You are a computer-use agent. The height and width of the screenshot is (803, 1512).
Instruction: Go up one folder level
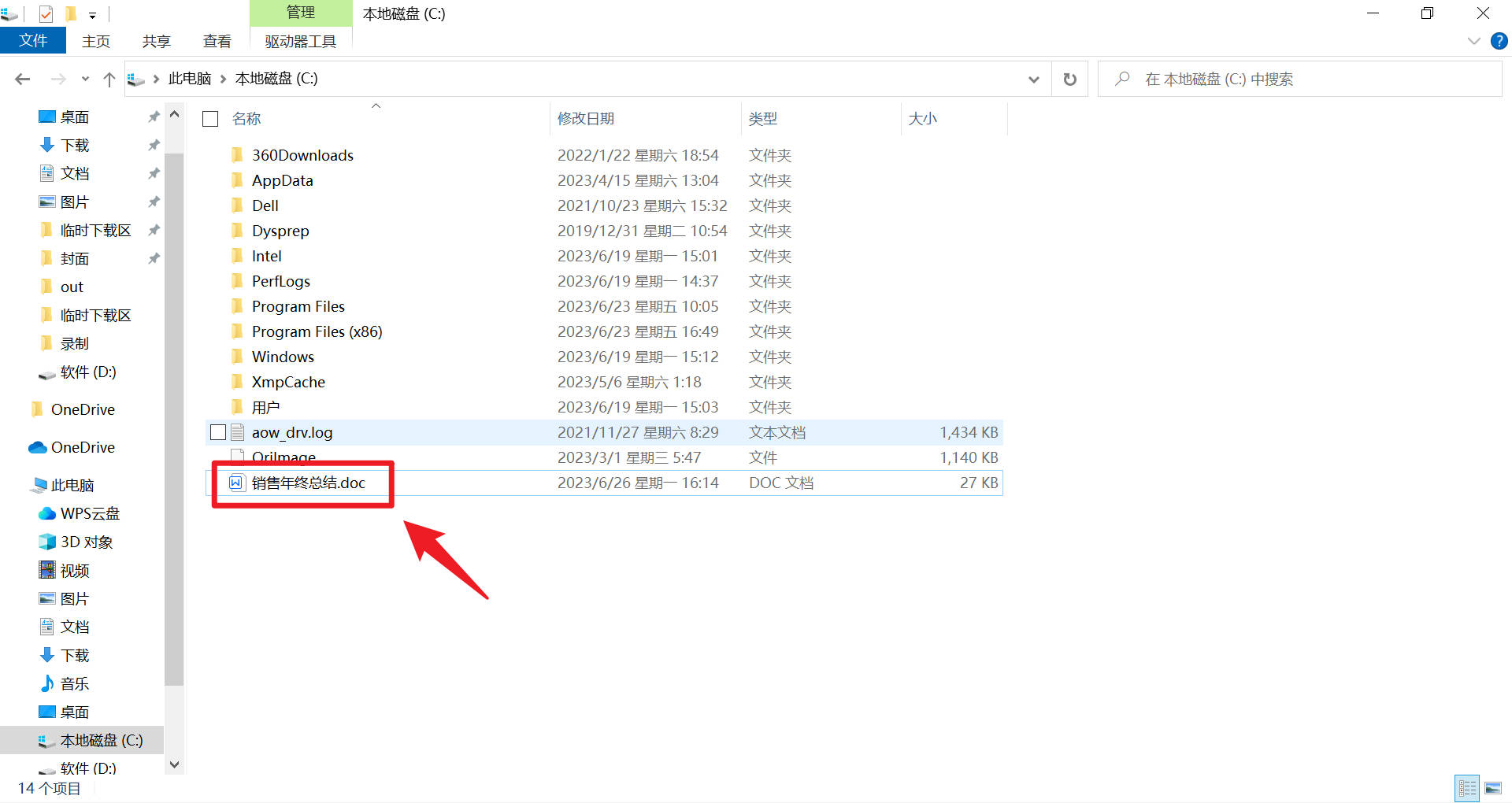(109, 79)
